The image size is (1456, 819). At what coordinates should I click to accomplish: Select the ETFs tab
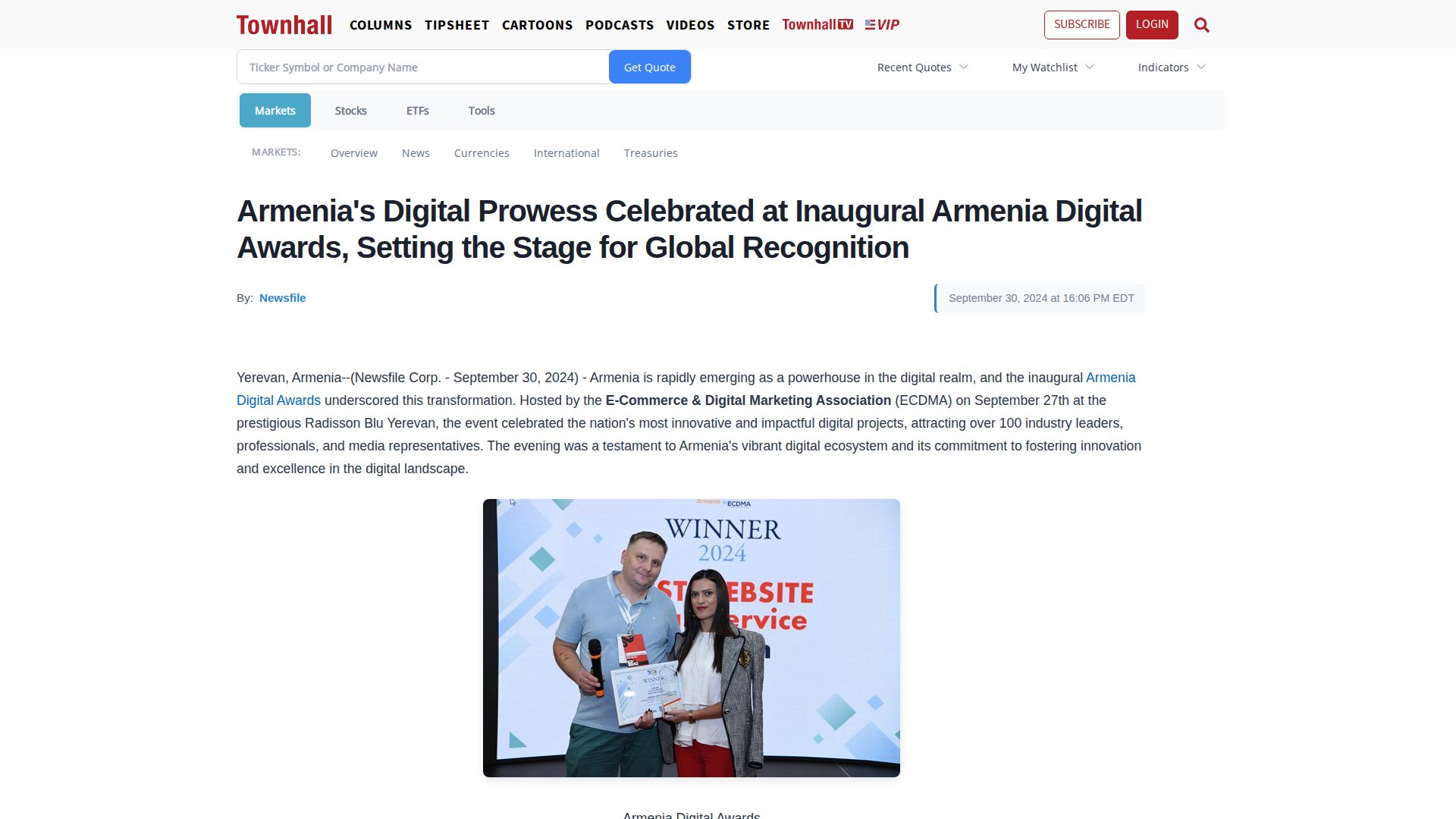[417, 111]
